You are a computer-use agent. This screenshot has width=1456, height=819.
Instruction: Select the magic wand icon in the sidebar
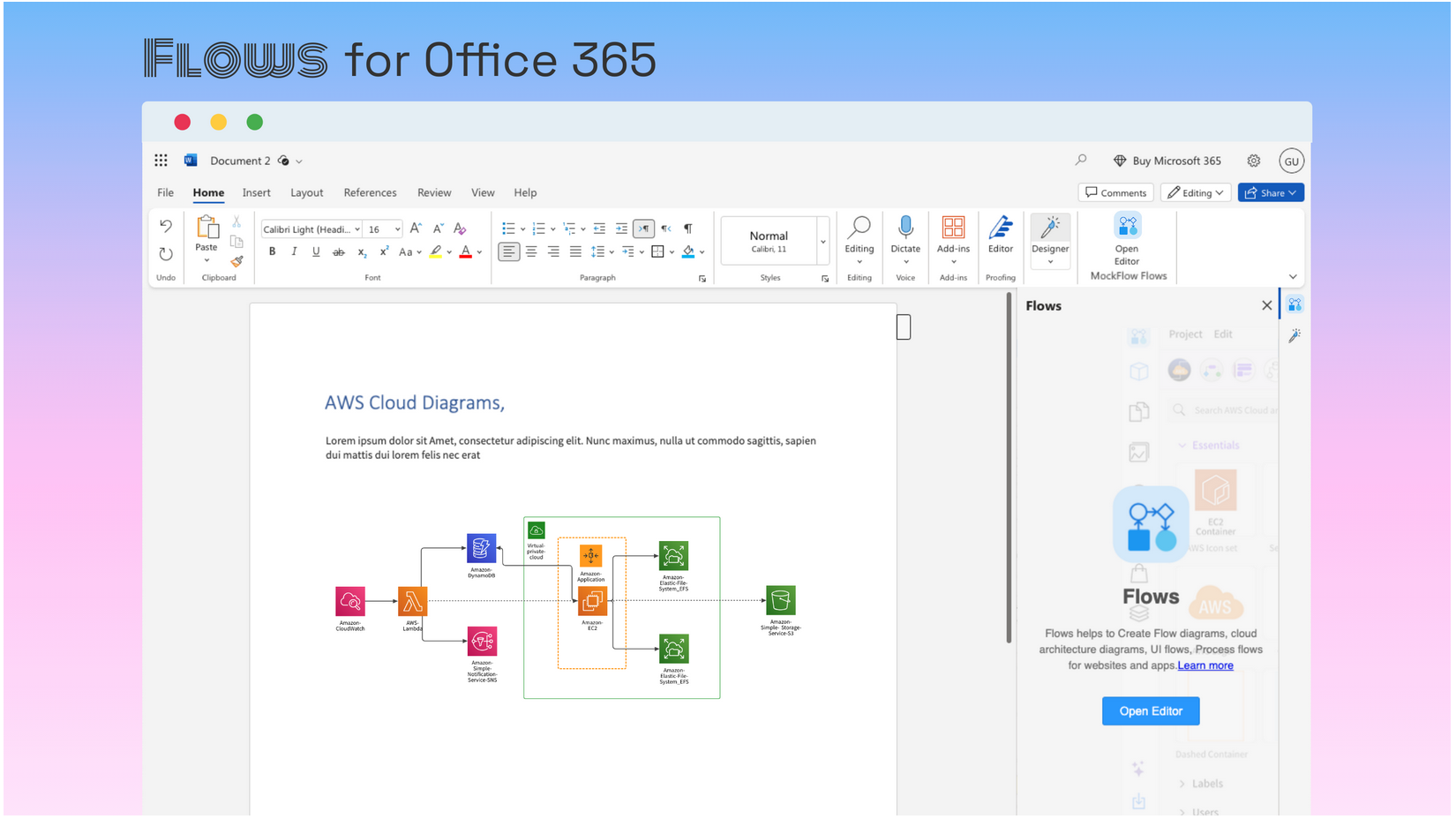[x=1295, y=335]
